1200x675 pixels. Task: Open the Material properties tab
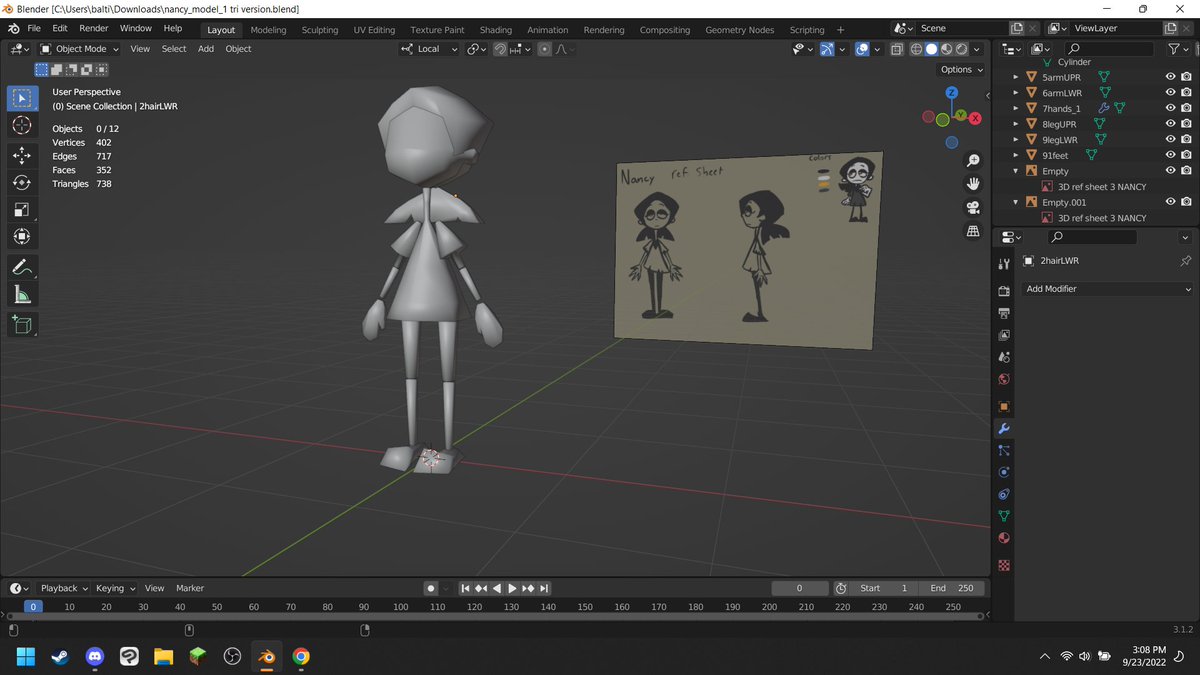coord(1004,538)
